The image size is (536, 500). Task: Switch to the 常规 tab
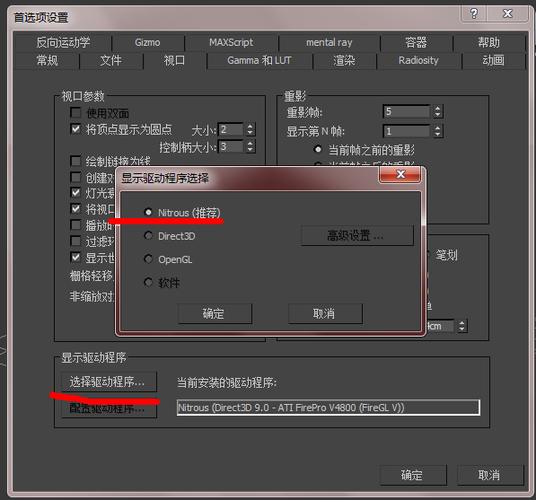click(x=47, y=60)
